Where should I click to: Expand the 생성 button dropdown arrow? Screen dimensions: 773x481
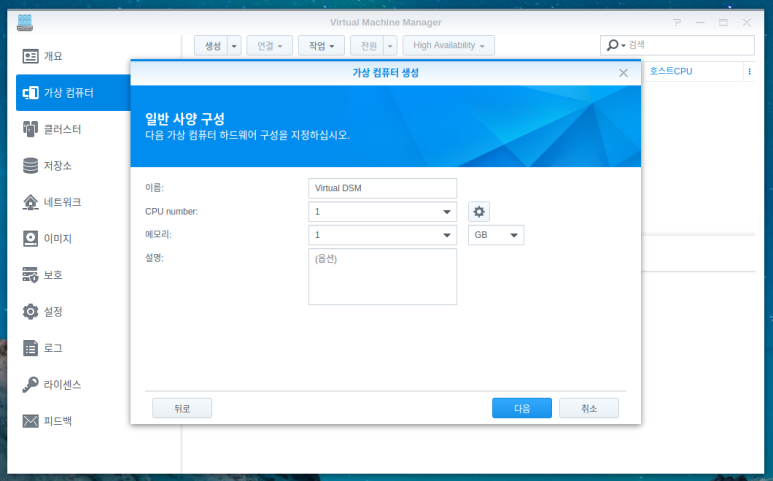click(x=234, y=46)
